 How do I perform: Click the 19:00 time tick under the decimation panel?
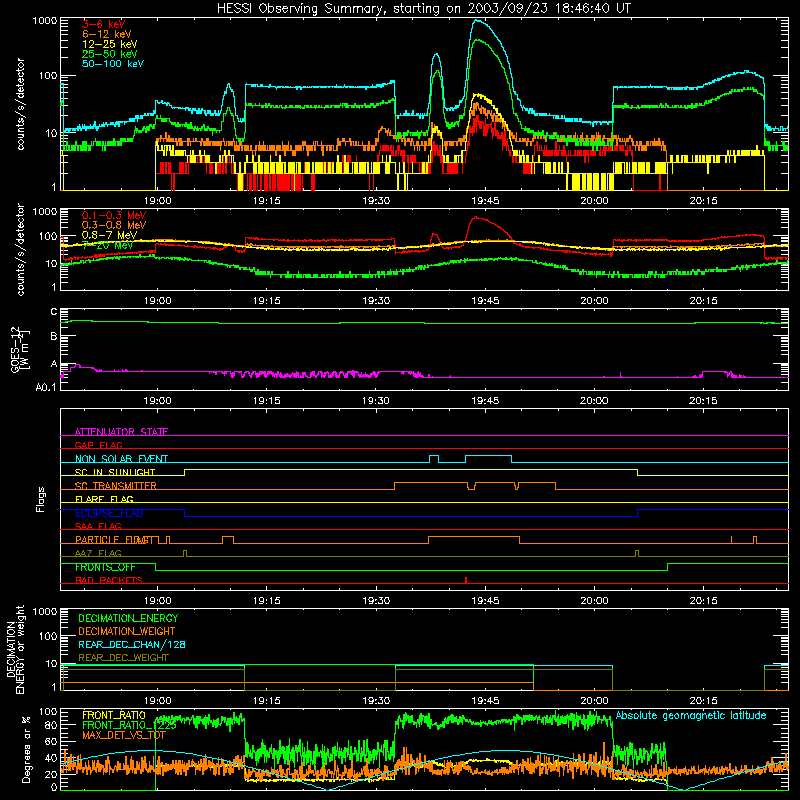(x=158, y=701)
